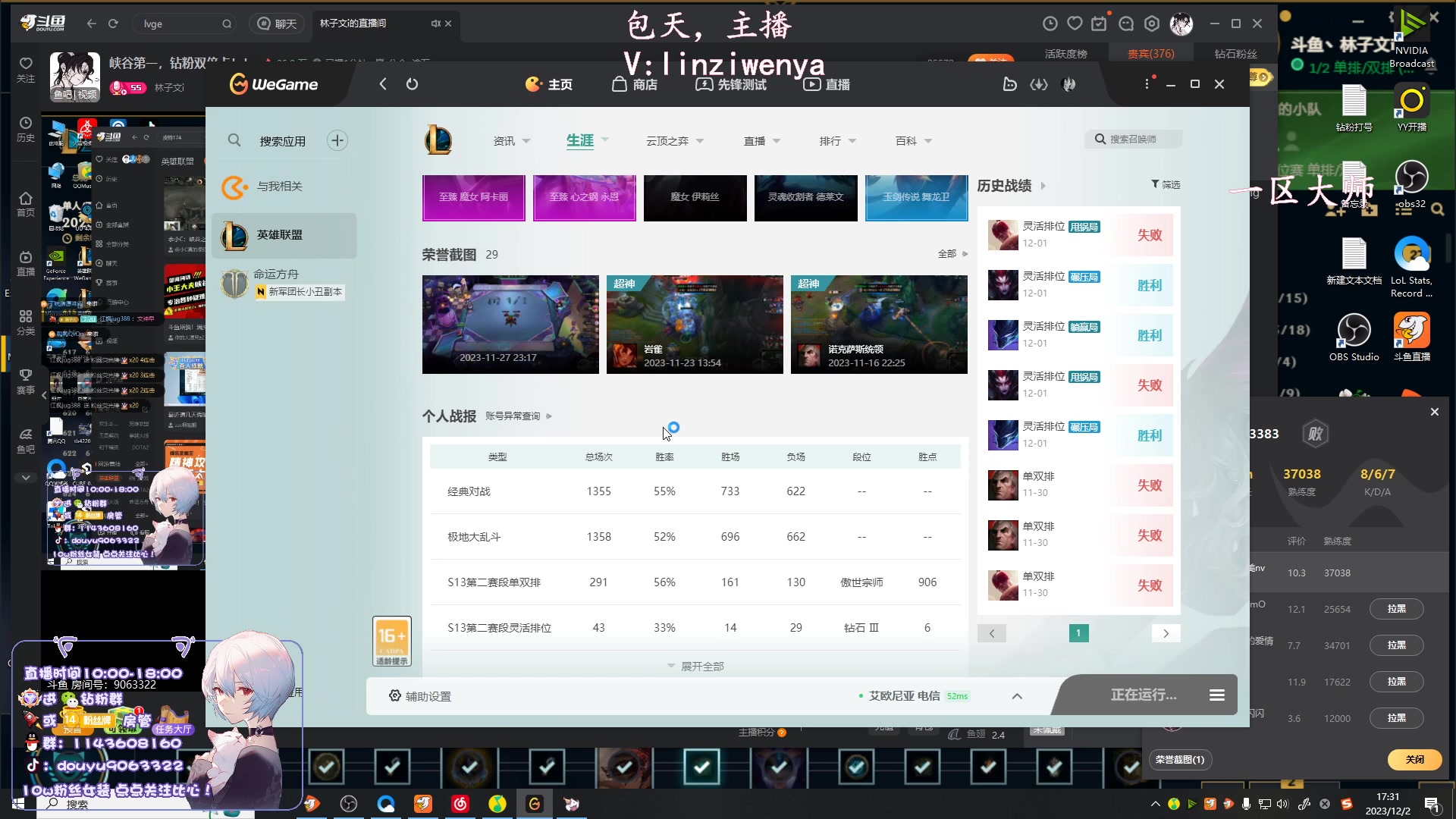Open Douyu 鱼吧 in left sidebar
The height and width of the screenshot is (819, 1456).
click(26, 441)
